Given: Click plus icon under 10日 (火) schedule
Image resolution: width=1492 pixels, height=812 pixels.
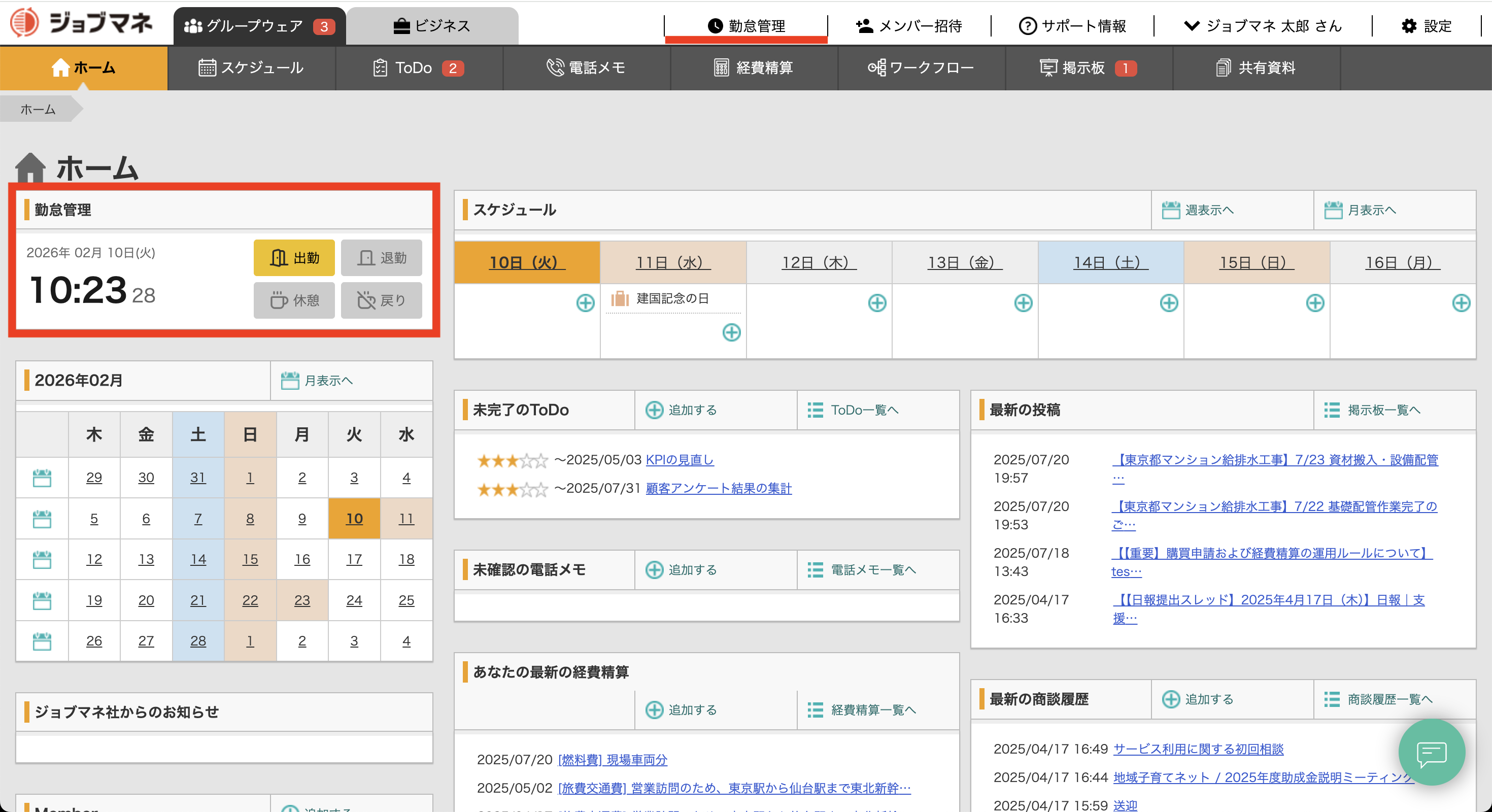Looking at the screenshot, I should (585, 303).
